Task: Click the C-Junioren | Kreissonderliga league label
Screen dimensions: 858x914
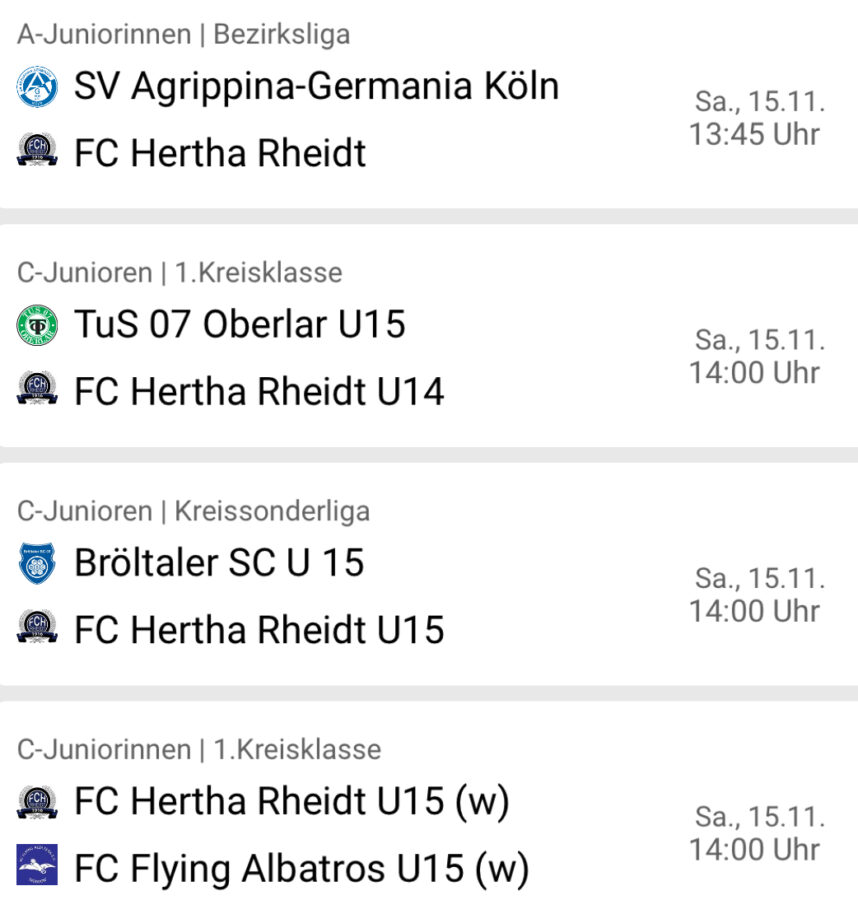Action: coord(193,511)
